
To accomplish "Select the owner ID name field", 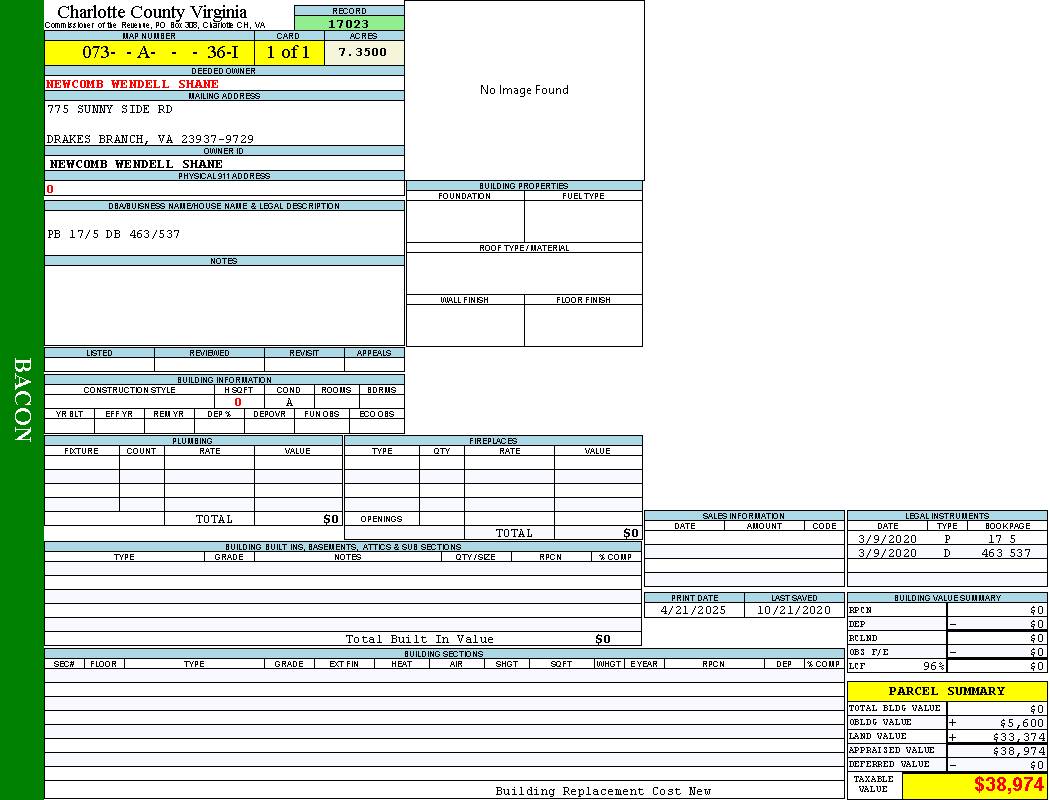I will point(136,164).
